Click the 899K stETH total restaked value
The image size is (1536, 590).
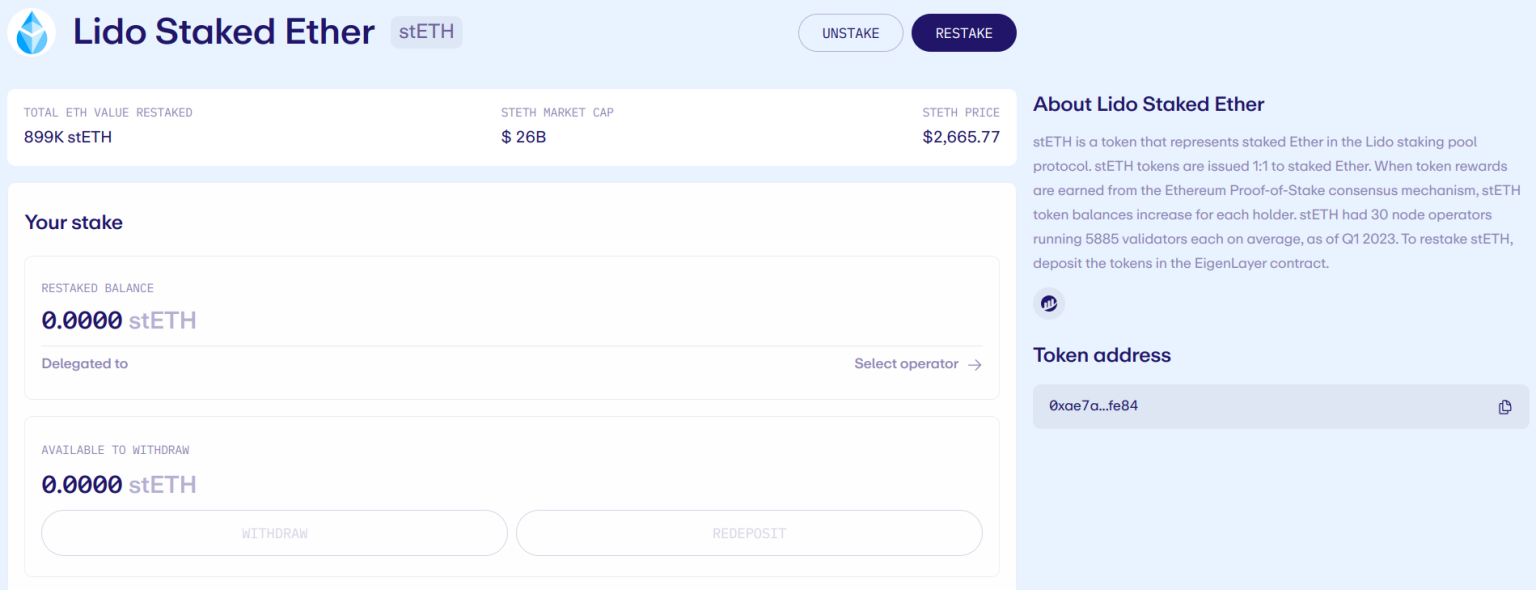(68, 137)
